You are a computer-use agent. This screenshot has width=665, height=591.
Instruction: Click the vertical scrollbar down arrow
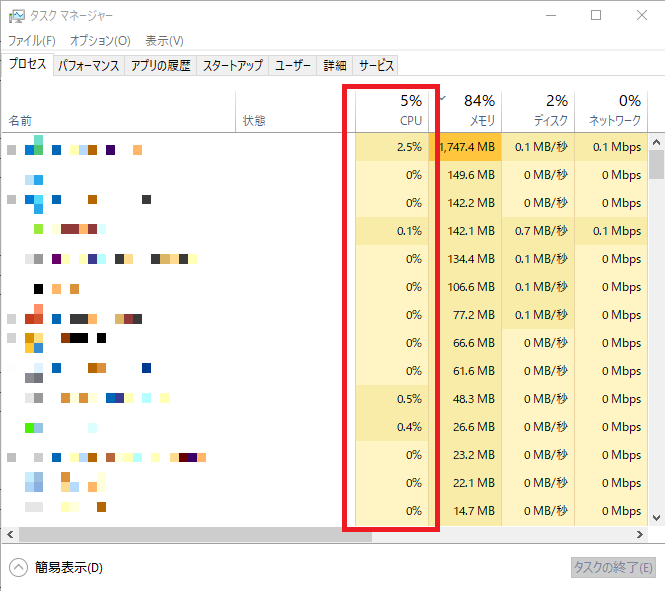(656, 517)
